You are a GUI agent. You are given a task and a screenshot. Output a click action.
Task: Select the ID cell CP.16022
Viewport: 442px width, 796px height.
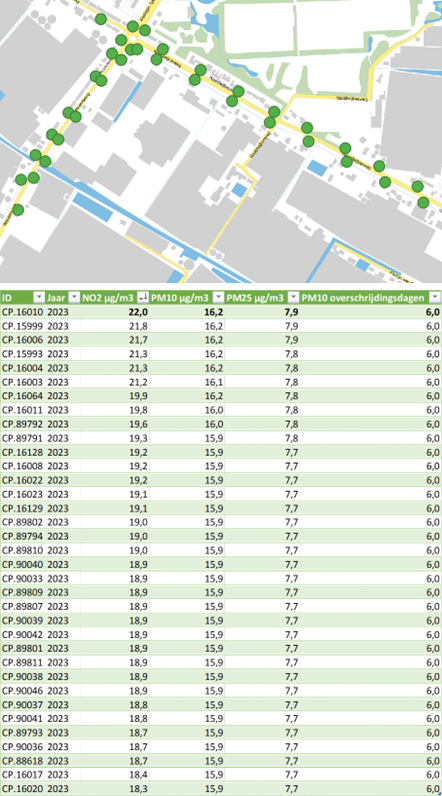pyautogui.click(x=23, y=480)
